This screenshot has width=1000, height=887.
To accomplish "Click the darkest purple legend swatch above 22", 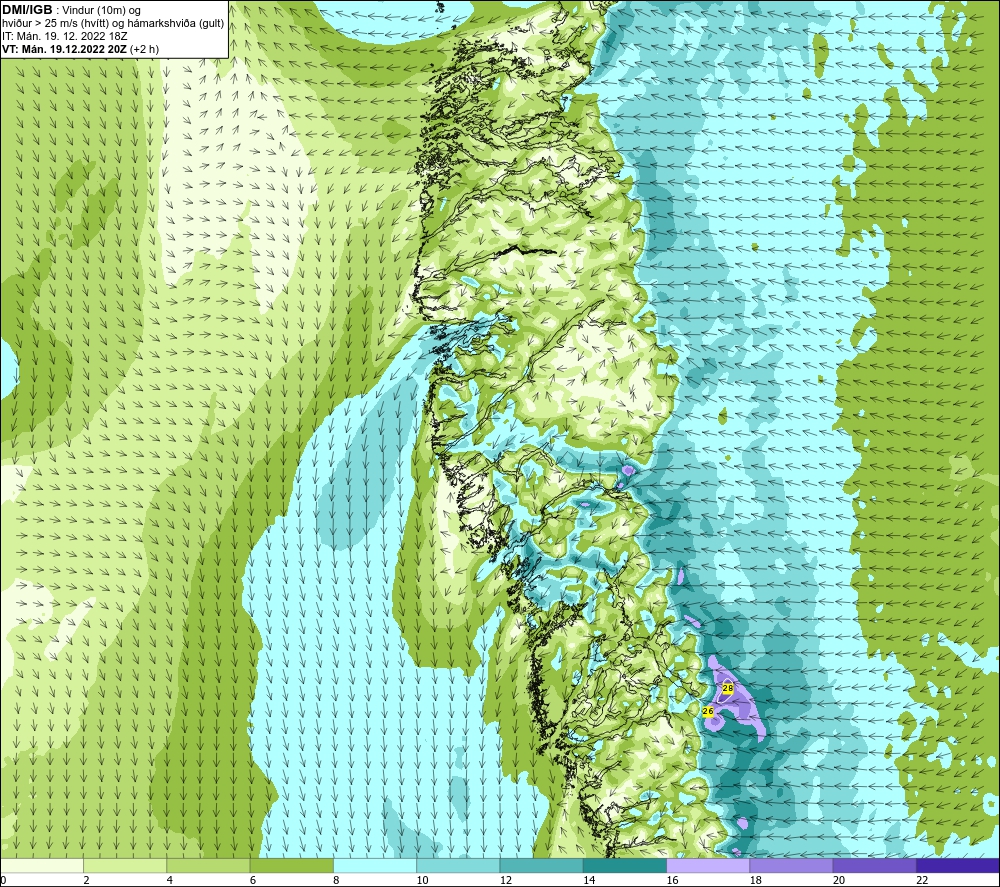I will coord(958,865).
